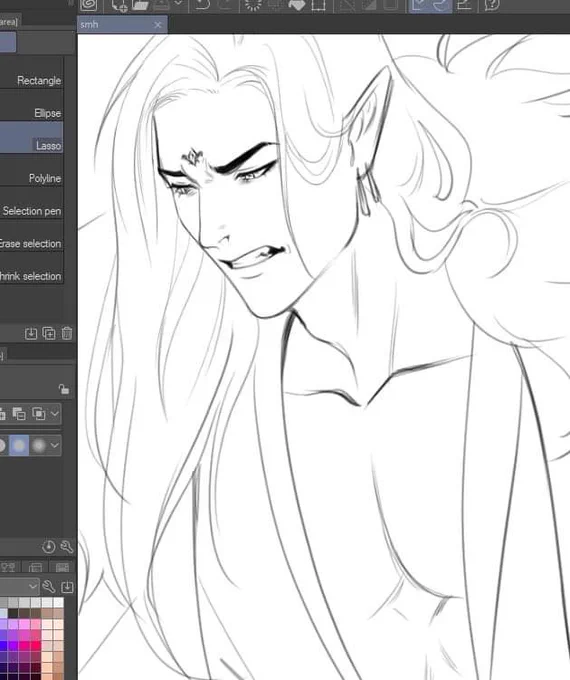Screen dimensions: 570x680
Task: Expand the selection mode dropdown arrow
Action: tap(55, 414)
